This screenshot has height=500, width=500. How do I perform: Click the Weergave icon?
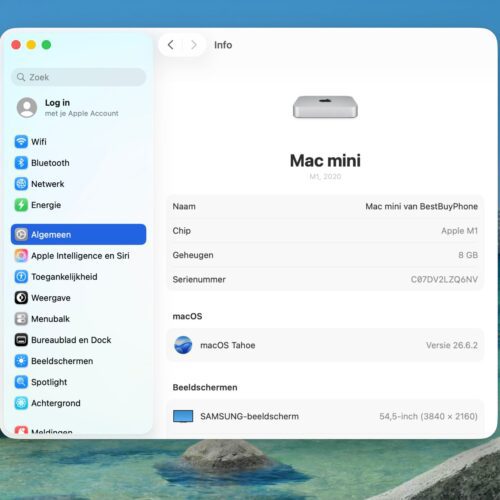(21, 298)
